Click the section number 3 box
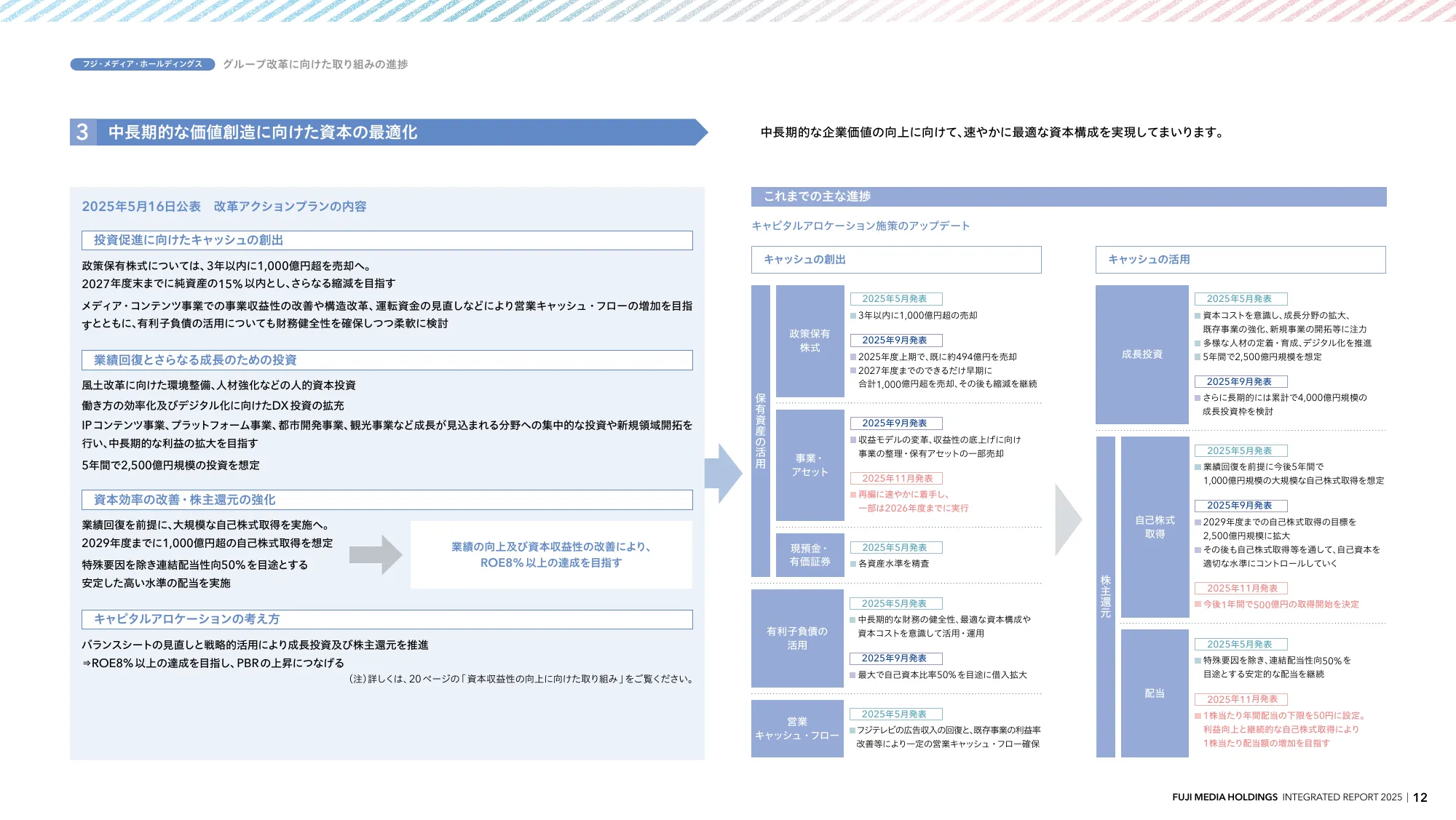This screenshot has height=820, width=1456. pos(82,132)
